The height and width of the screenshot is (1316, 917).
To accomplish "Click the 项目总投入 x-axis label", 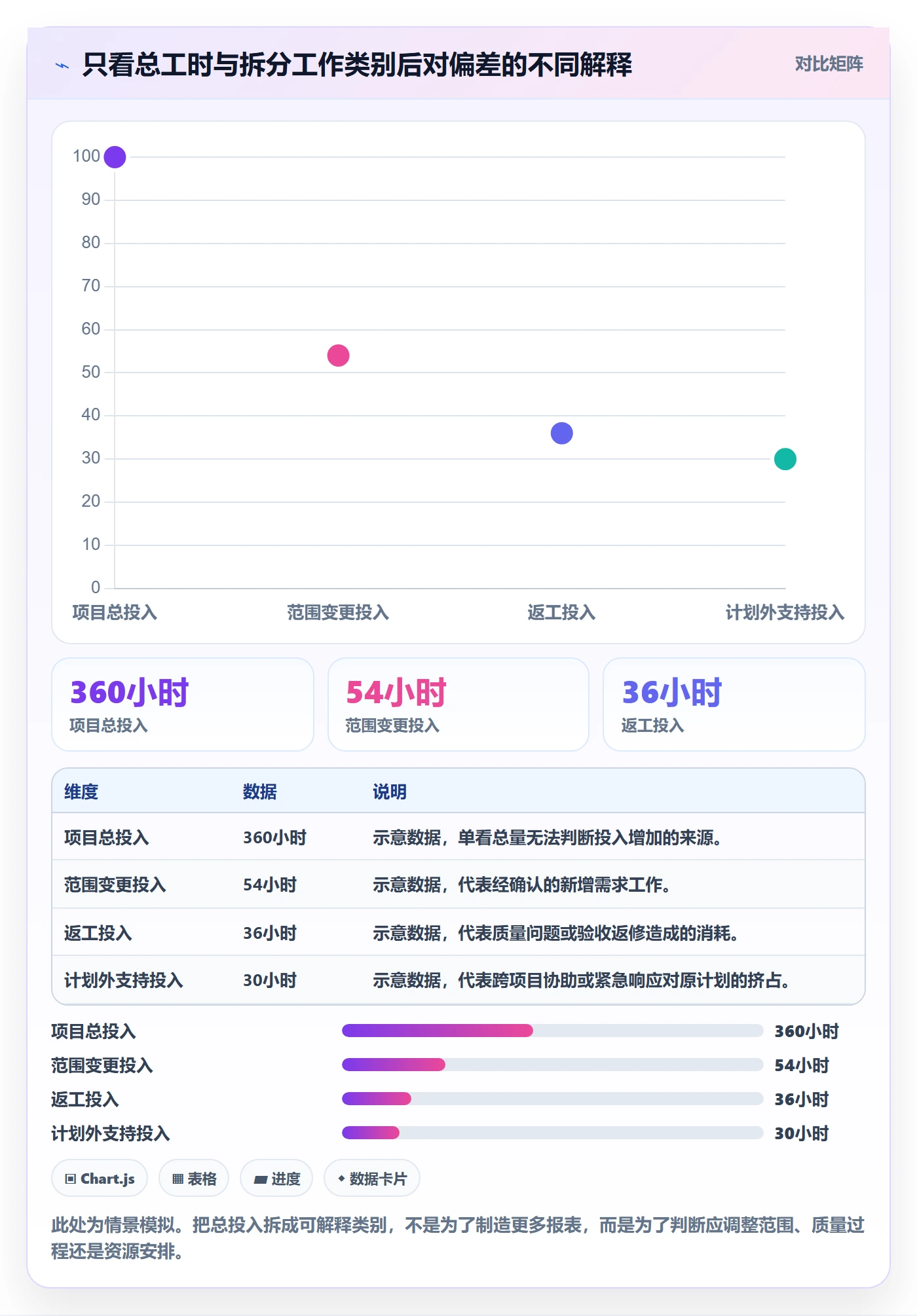I will click(x=115, y=612).
